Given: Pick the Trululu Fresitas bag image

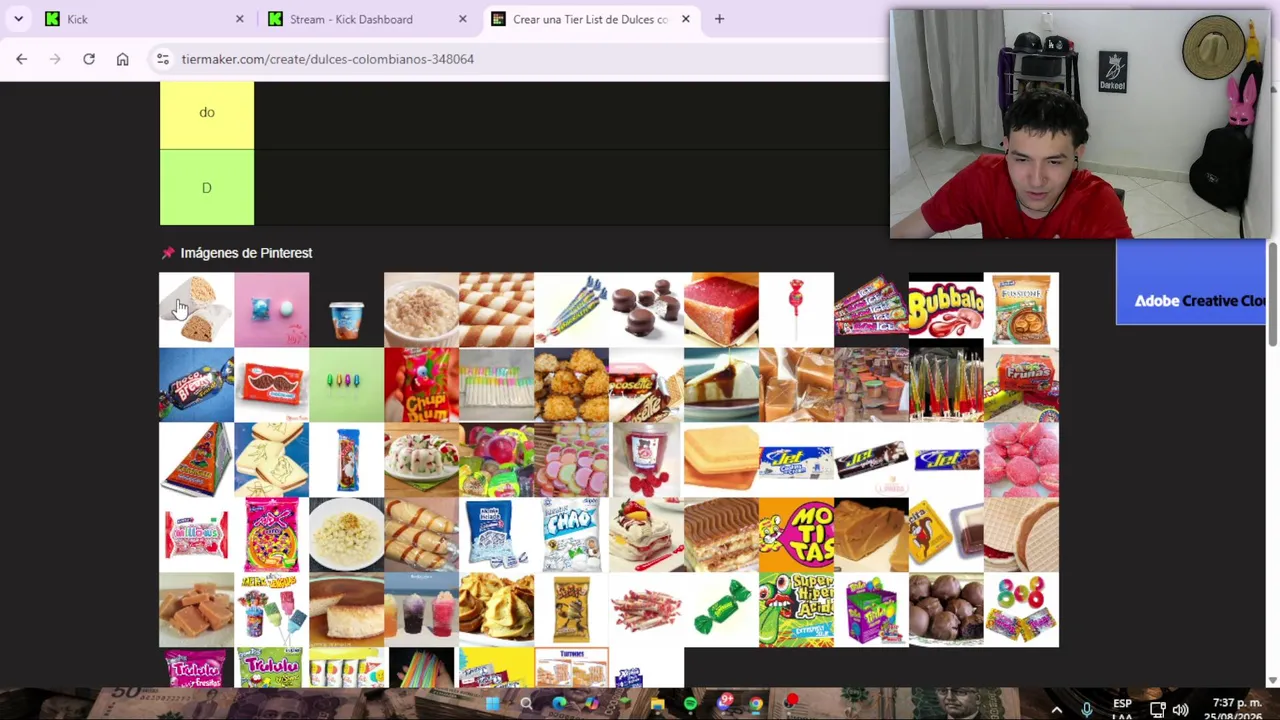Looking at the screenshot, I should point(196,668).
